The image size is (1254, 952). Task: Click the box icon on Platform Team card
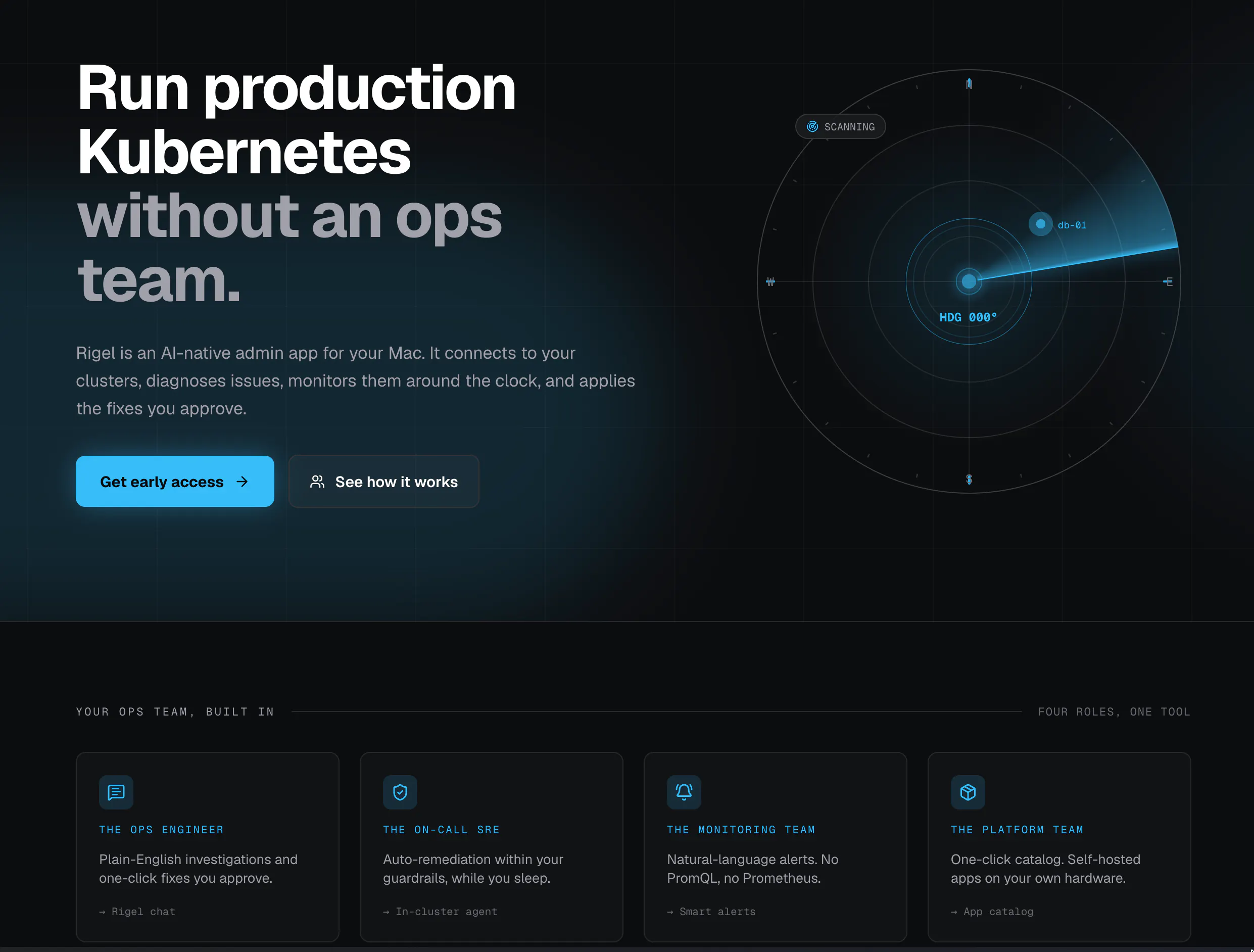point(968,792)
